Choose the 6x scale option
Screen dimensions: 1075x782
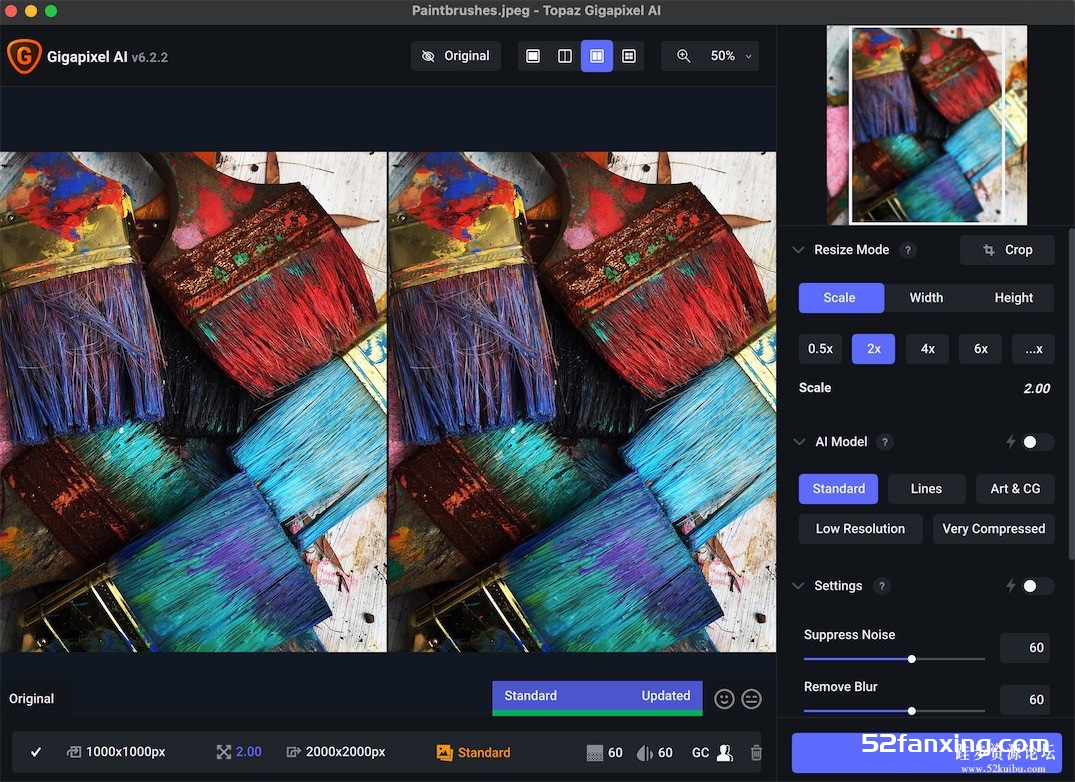coord(980,349)
